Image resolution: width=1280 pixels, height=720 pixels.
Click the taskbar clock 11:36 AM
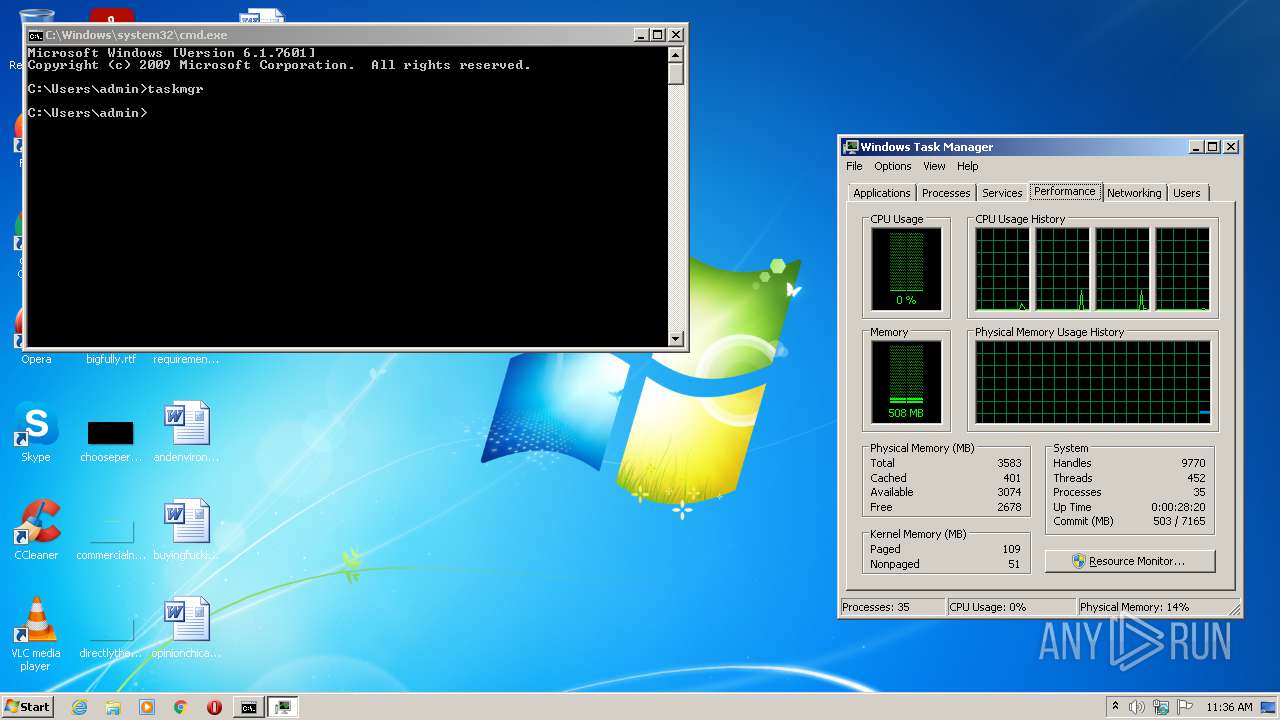pyautogui.click(x=1229, y=707)
